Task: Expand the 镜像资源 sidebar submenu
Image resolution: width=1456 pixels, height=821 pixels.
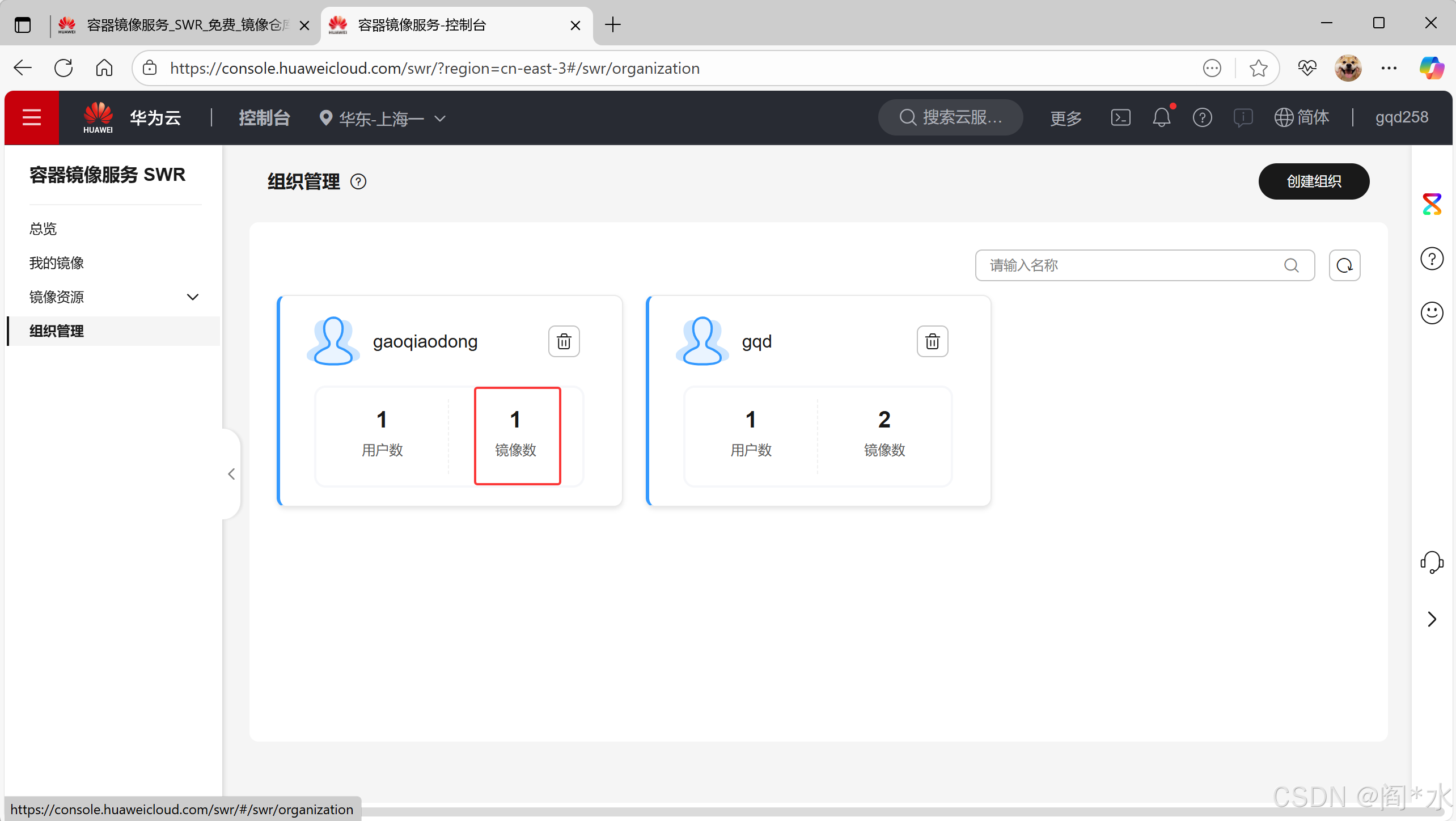Action: (x=193, y=297)
